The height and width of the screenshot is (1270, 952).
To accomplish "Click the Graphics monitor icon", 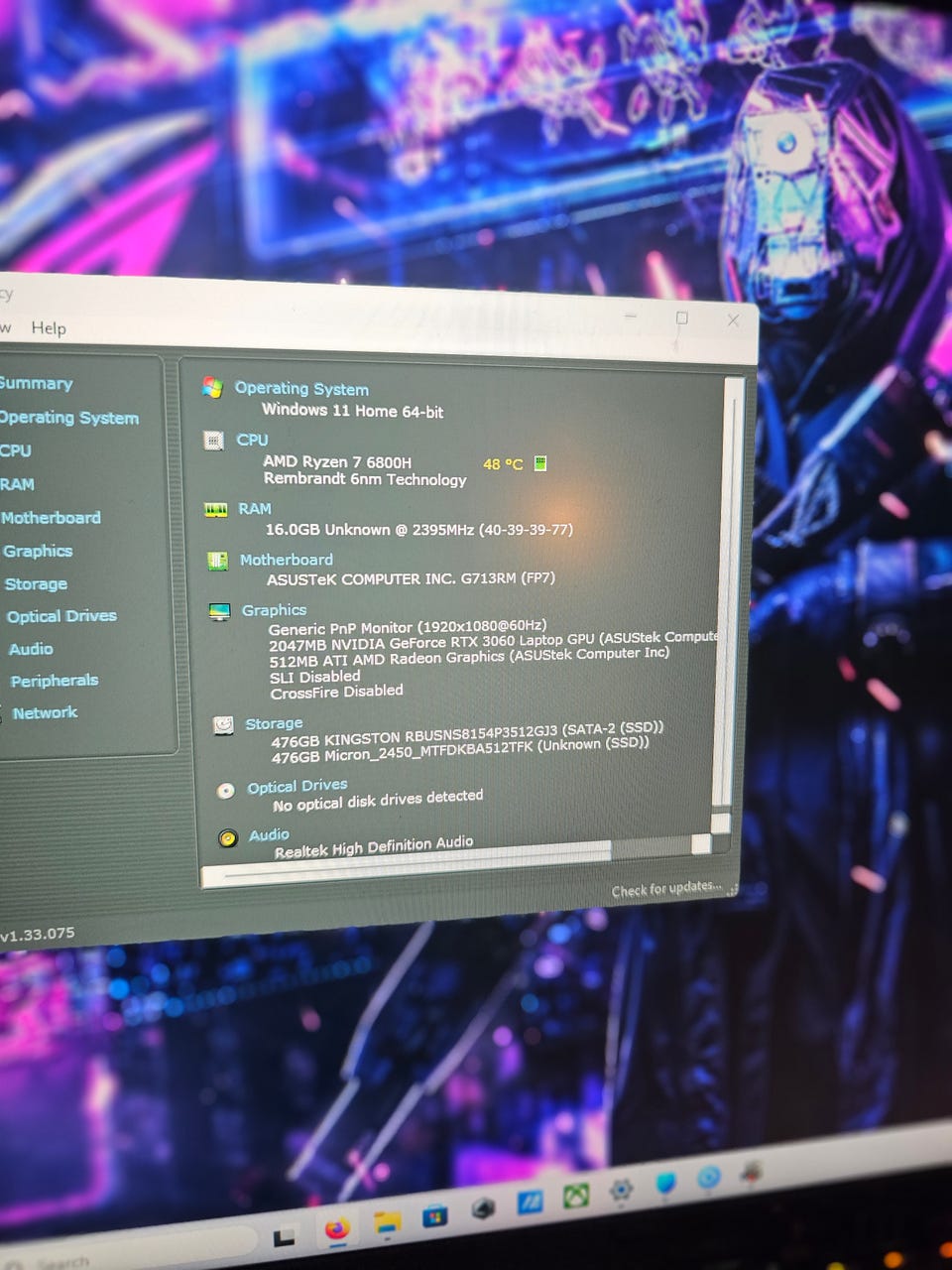I will [x=219, y=611].
